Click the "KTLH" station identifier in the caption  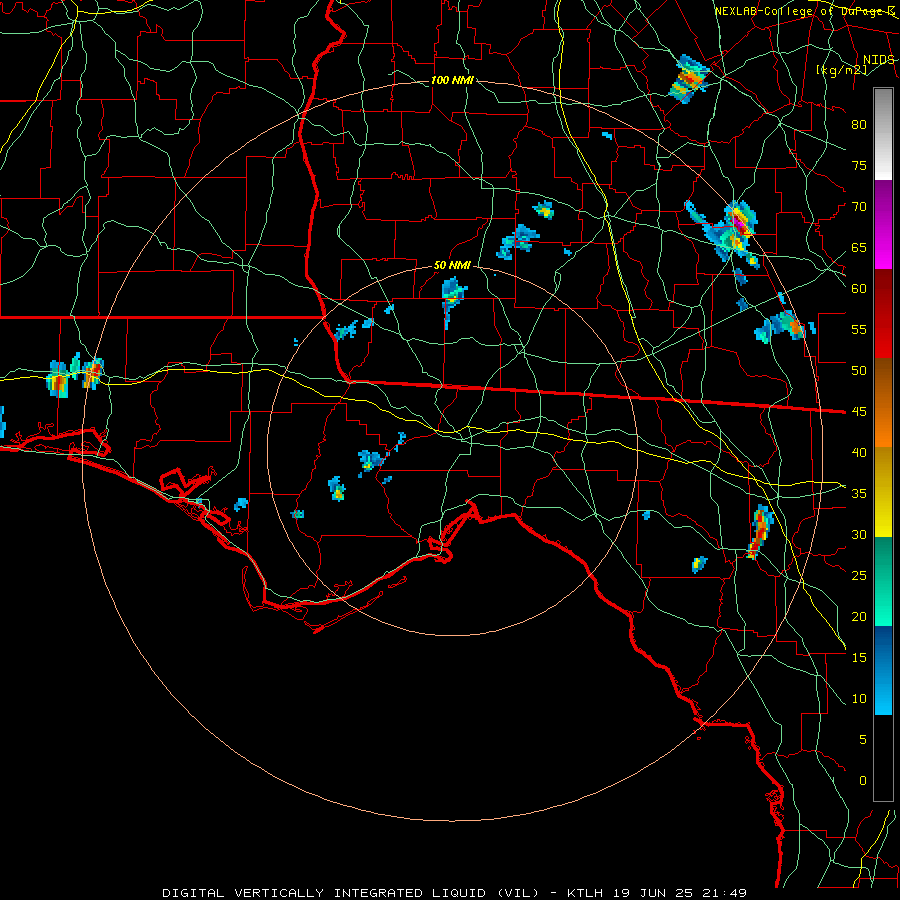click(x=586, y=893)
